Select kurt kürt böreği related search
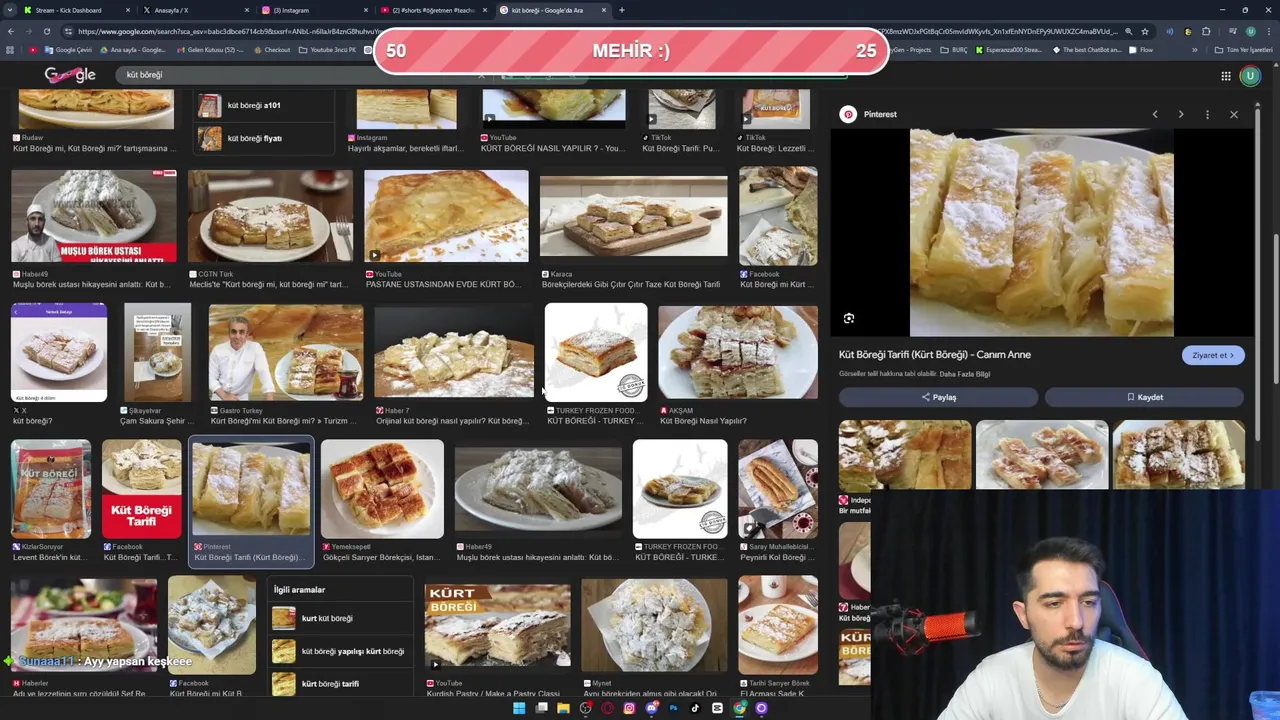The height and width of the screenshot is (720, 1280). click(340, 618)
